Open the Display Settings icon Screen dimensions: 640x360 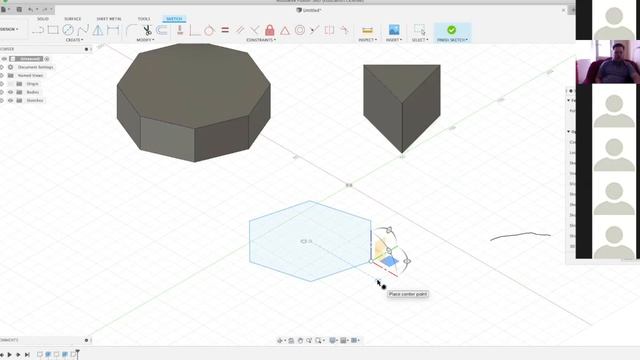333,340
